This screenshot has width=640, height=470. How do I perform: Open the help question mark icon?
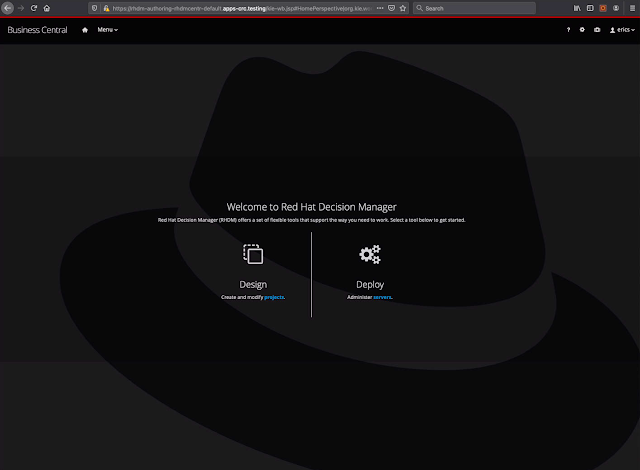click(x=568, y=30)
